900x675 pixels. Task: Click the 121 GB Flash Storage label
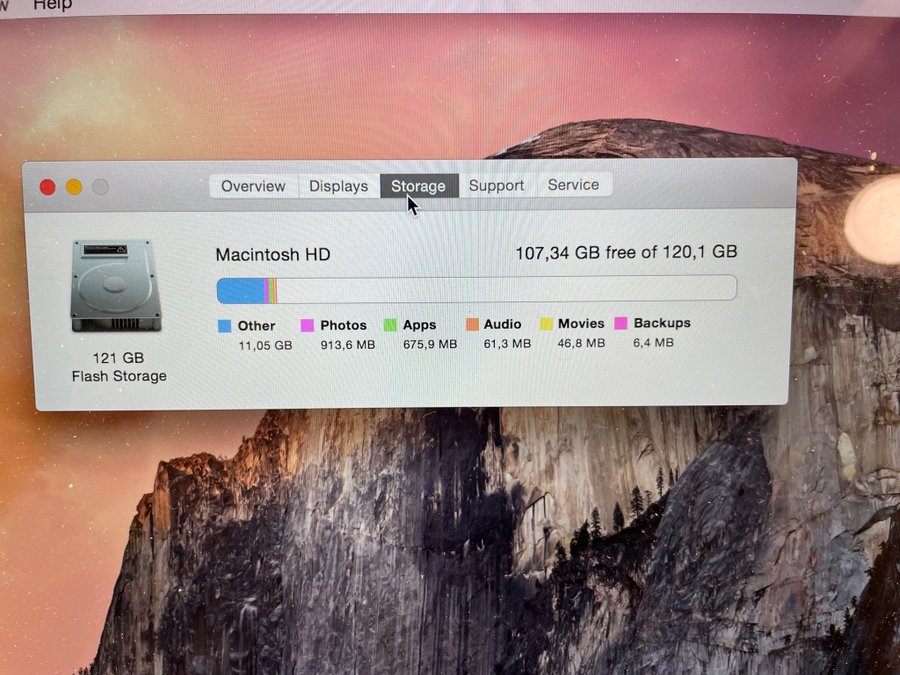tap(119, 367)
